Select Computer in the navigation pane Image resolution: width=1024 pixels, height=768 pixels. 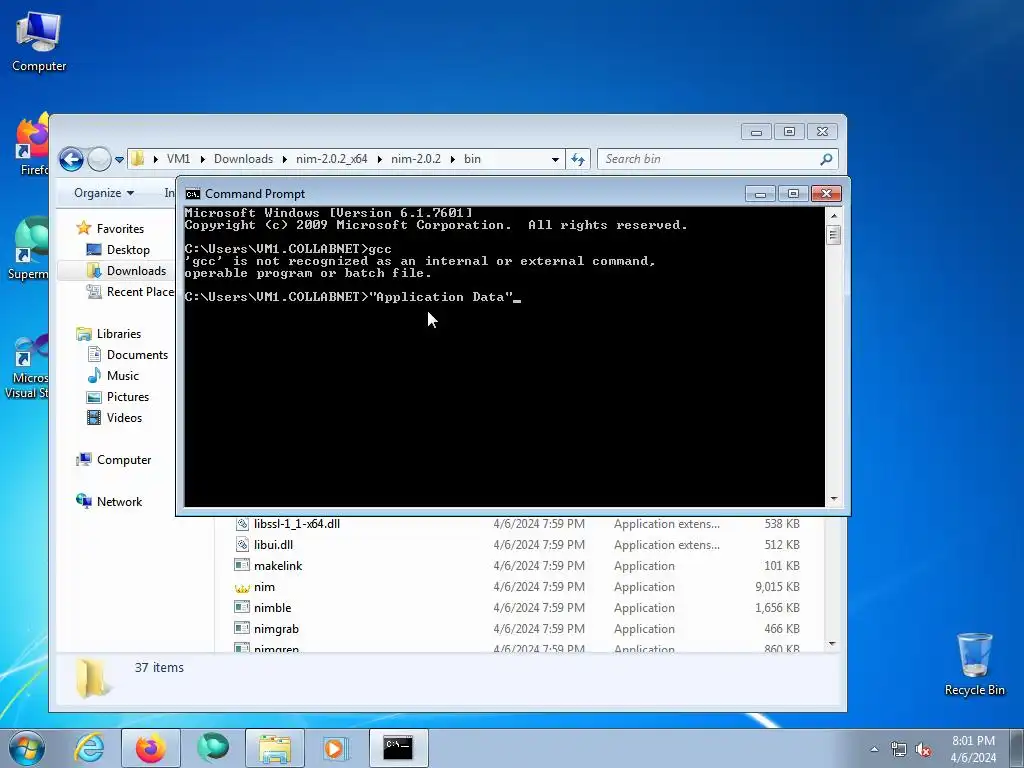(x=123, y=460)
